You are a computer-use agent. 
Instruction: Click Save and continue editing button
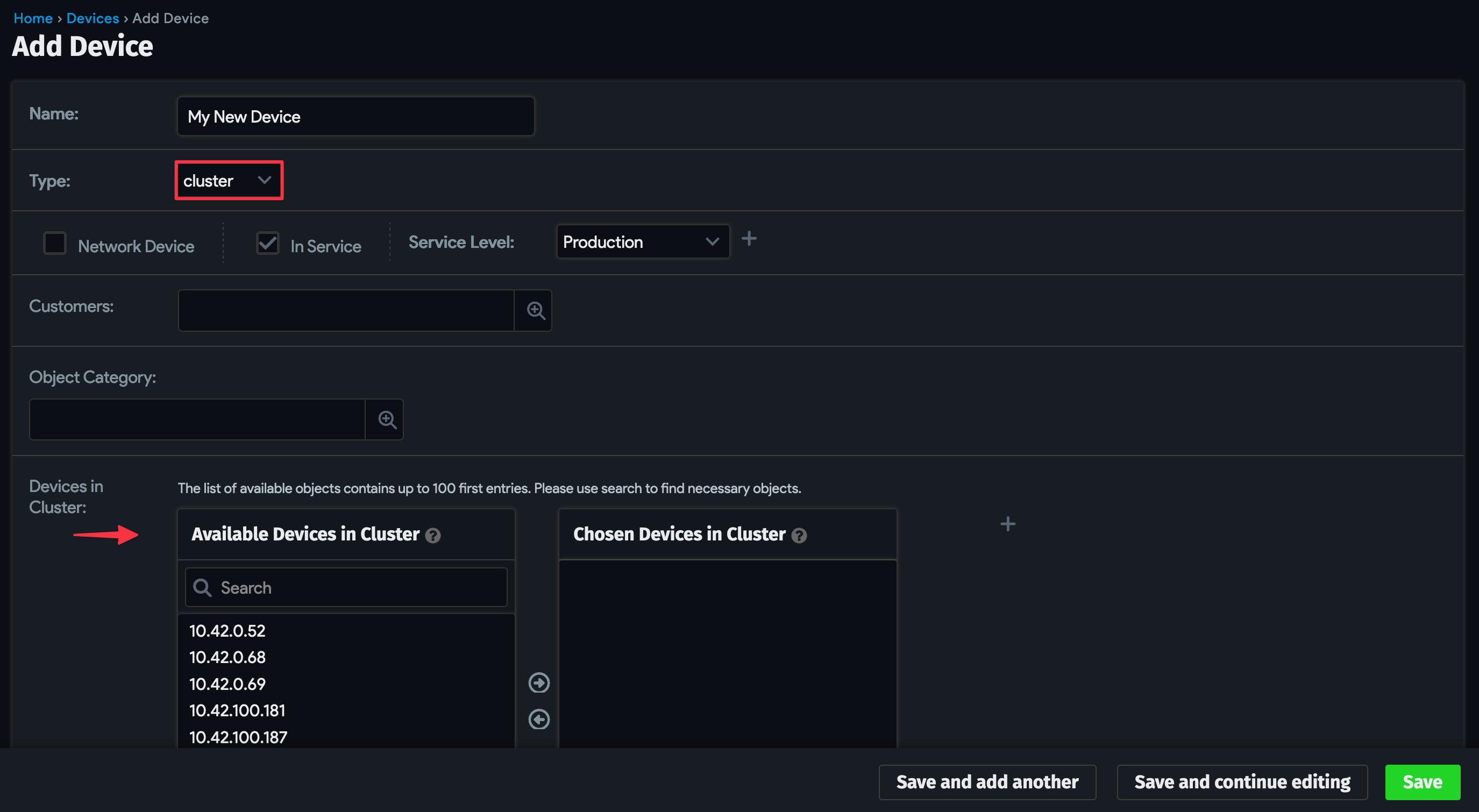pos(1241,781)
